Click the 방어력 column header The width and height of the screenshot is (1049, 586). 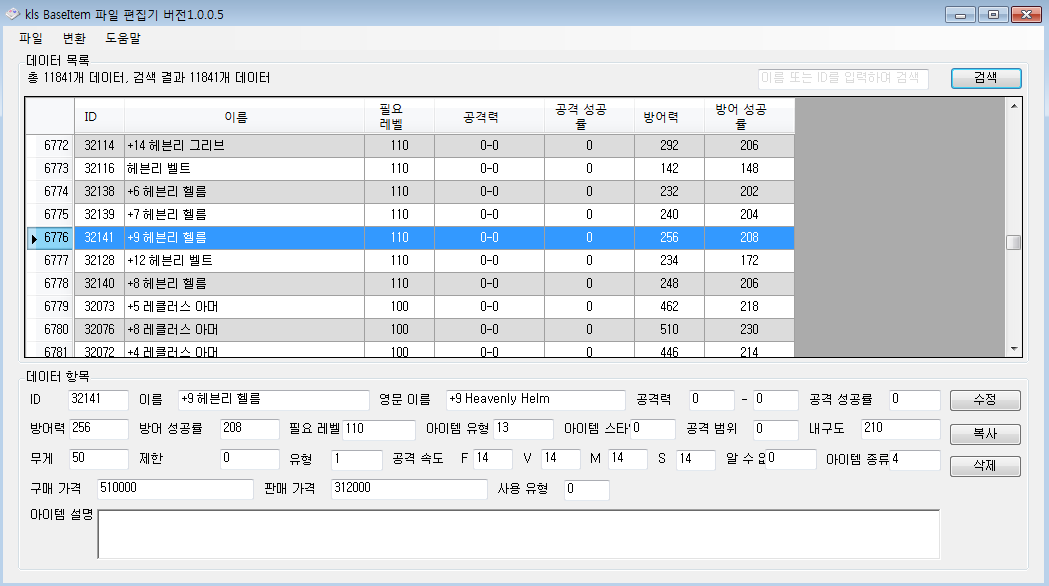(x=669, y=117)
